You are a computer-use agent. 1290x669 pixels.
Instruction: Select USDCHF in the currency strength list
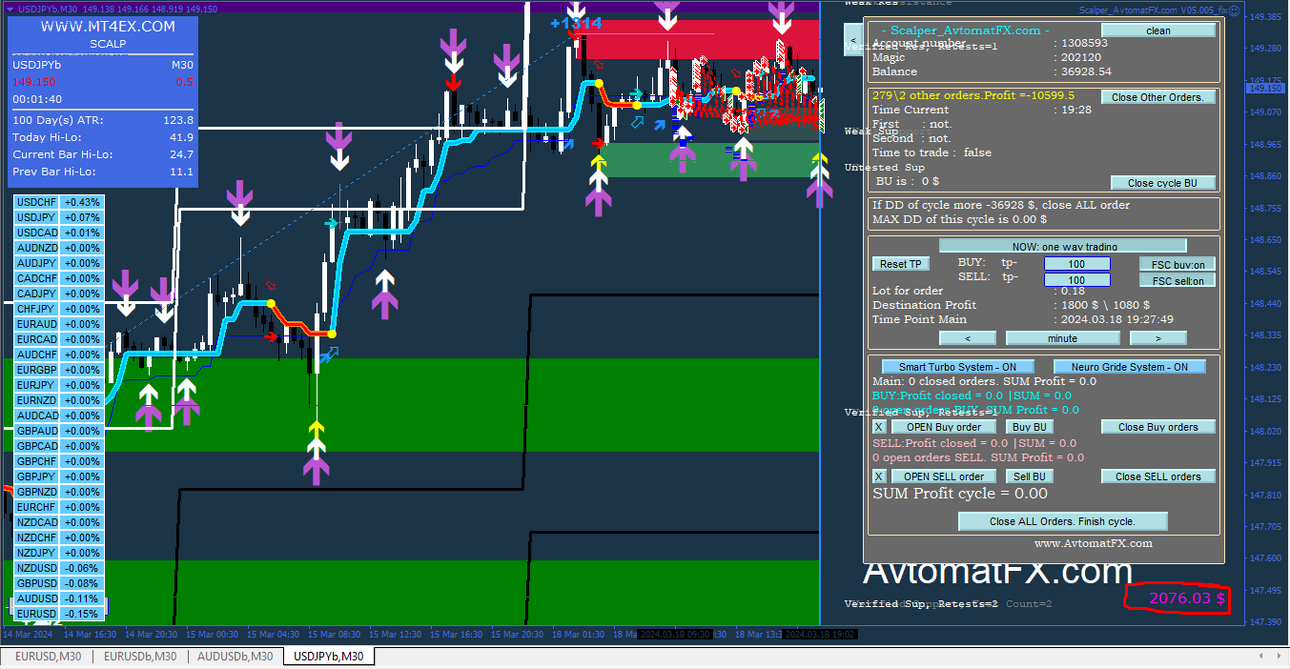[37, 202]
